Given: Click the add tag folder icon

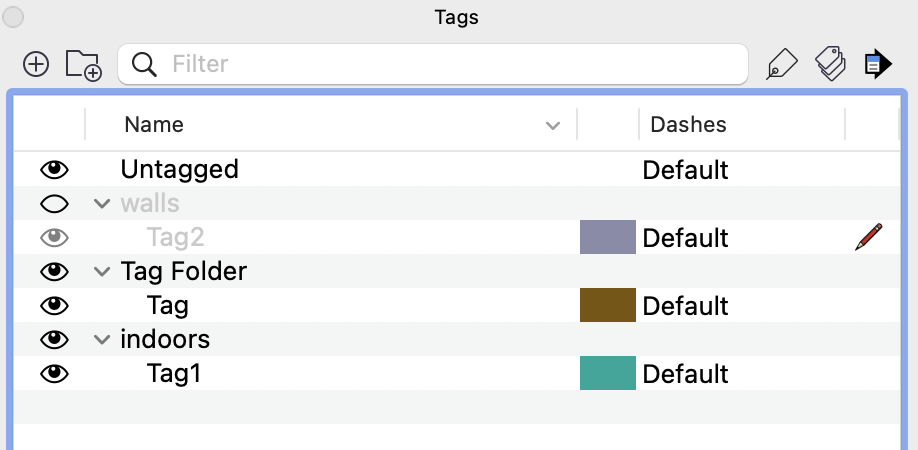Looking at the screenshot, I should click(84, 65).
